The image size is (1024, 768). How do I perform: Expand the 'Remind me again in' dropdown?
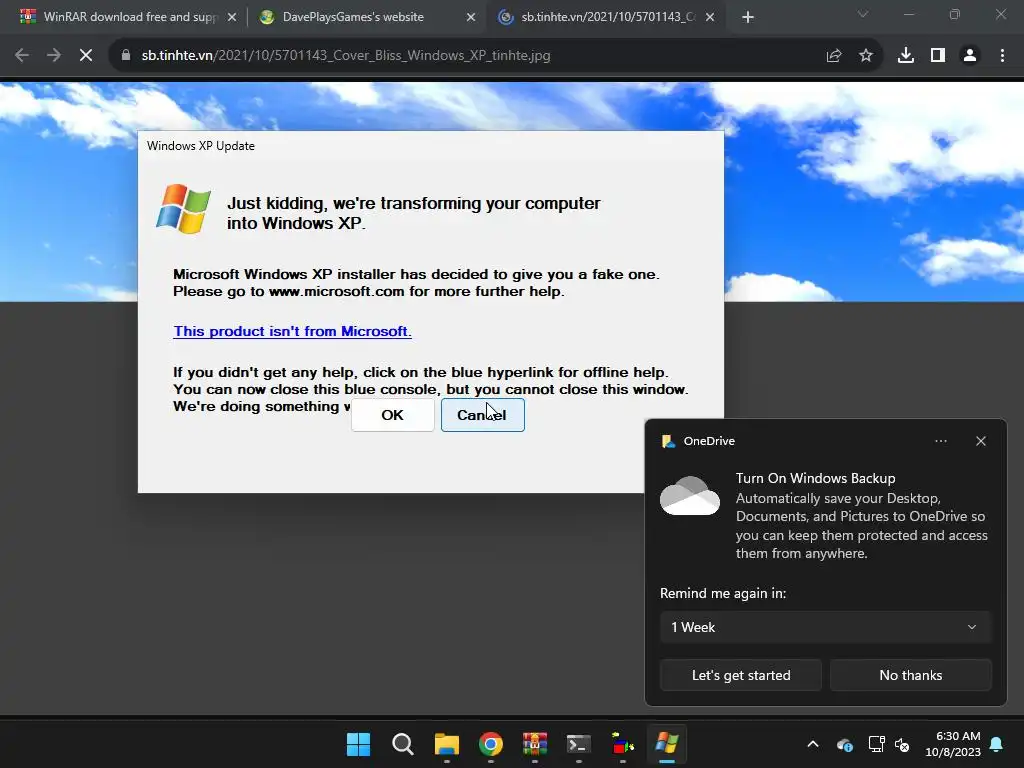(825, 627)
